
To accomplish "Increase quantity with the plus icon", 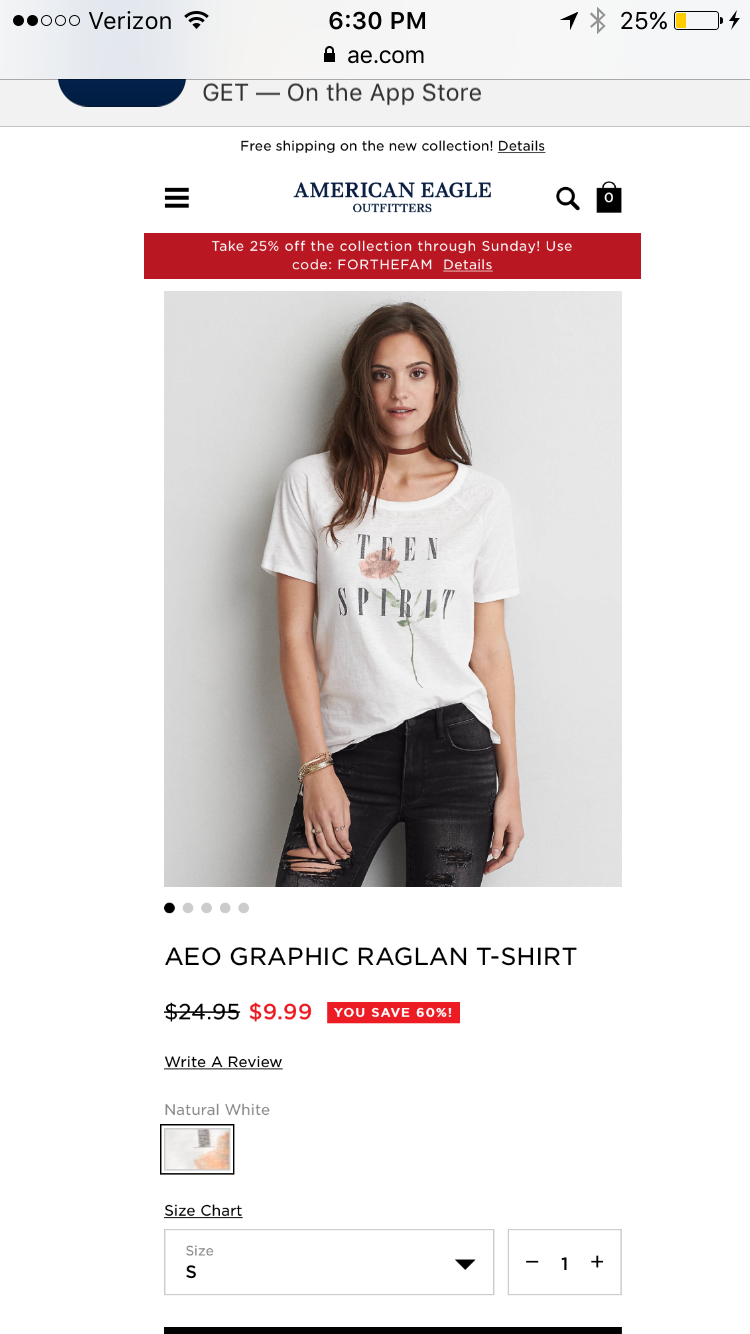I will pos(597,1262).
